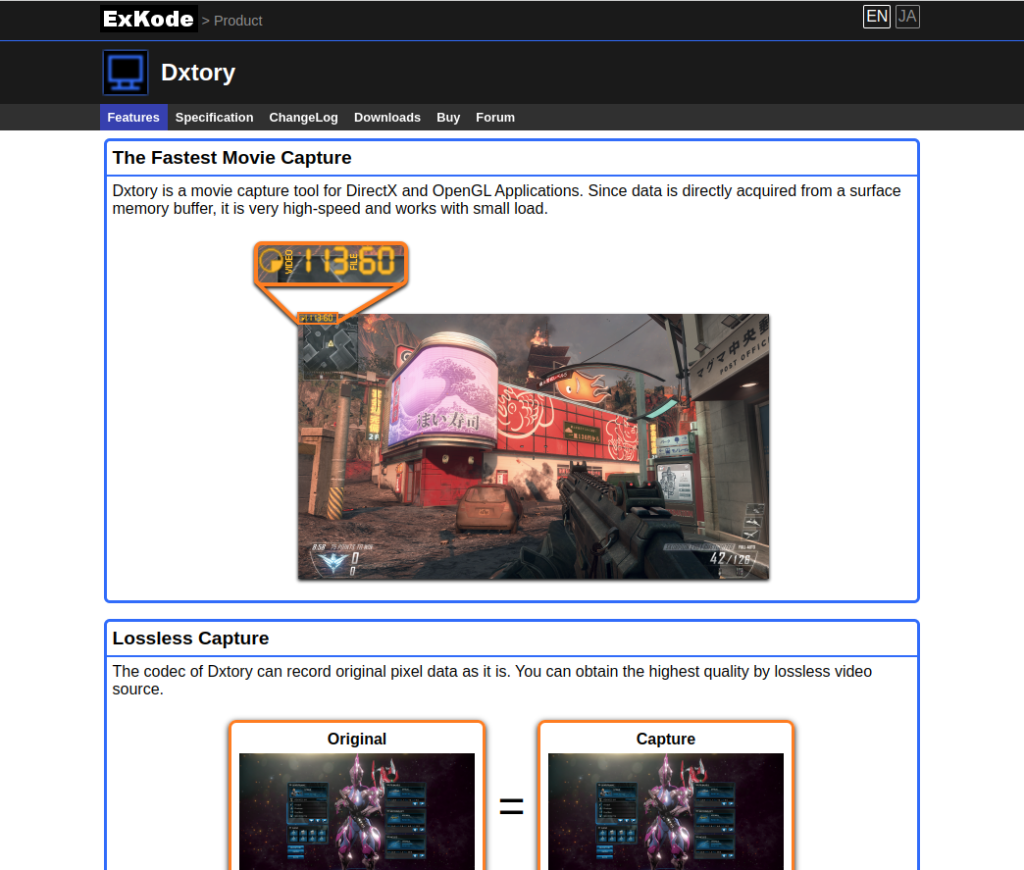Click the Dxtory page title
This screenshot has width=1024, height=870.
198,73
